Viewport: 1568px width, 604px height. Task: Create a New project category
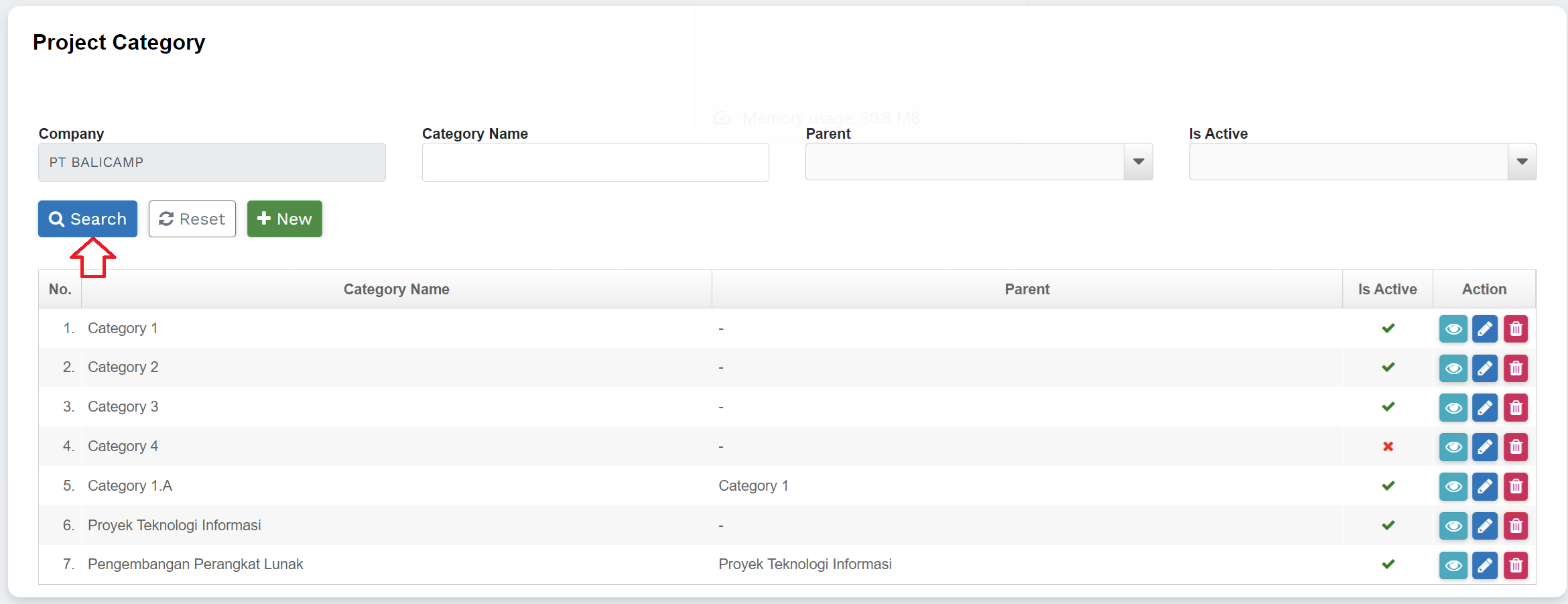[x=284, y=219]
